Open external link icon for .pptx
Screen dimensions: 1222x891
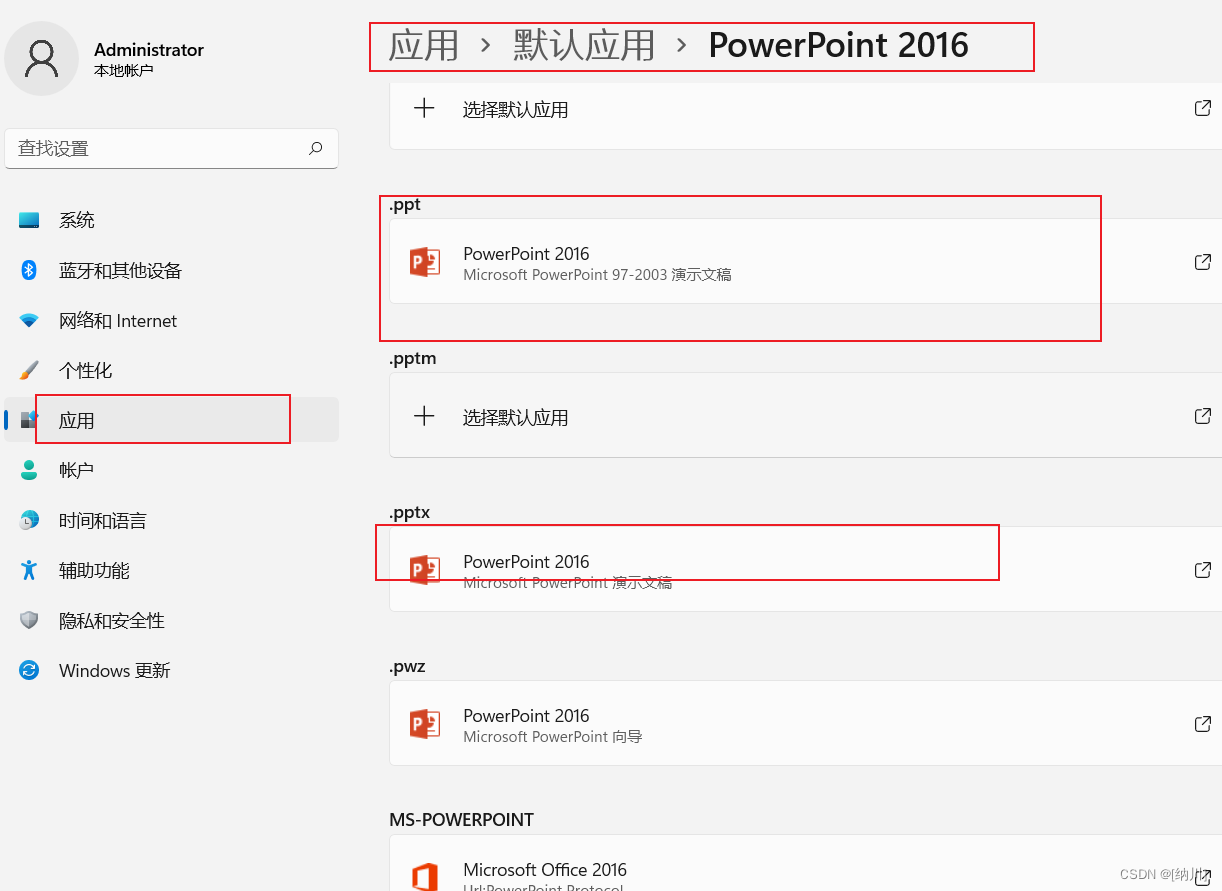(x=1203, y=570)
